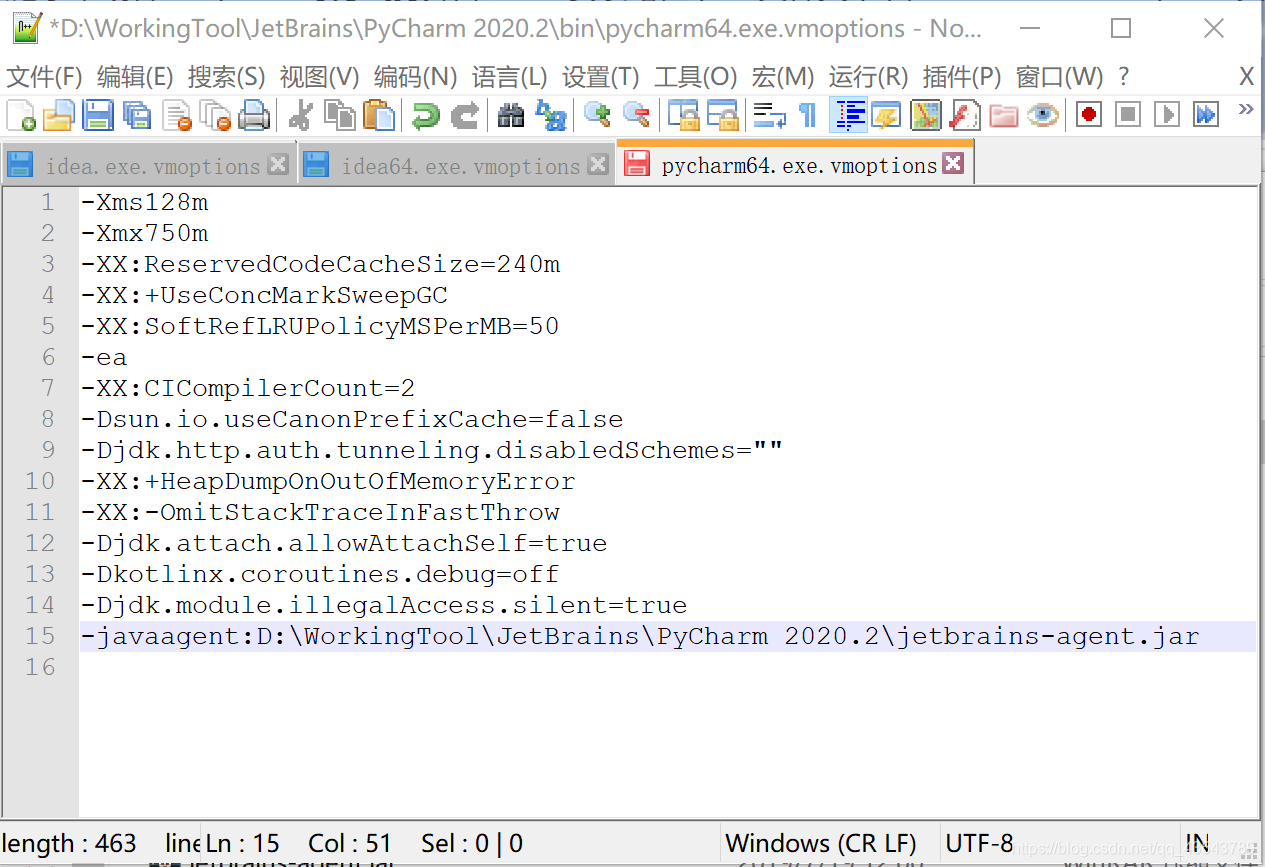1265x867 pixels.
Task: Run the macro multiple times icon
Action: pos(1206,115)
